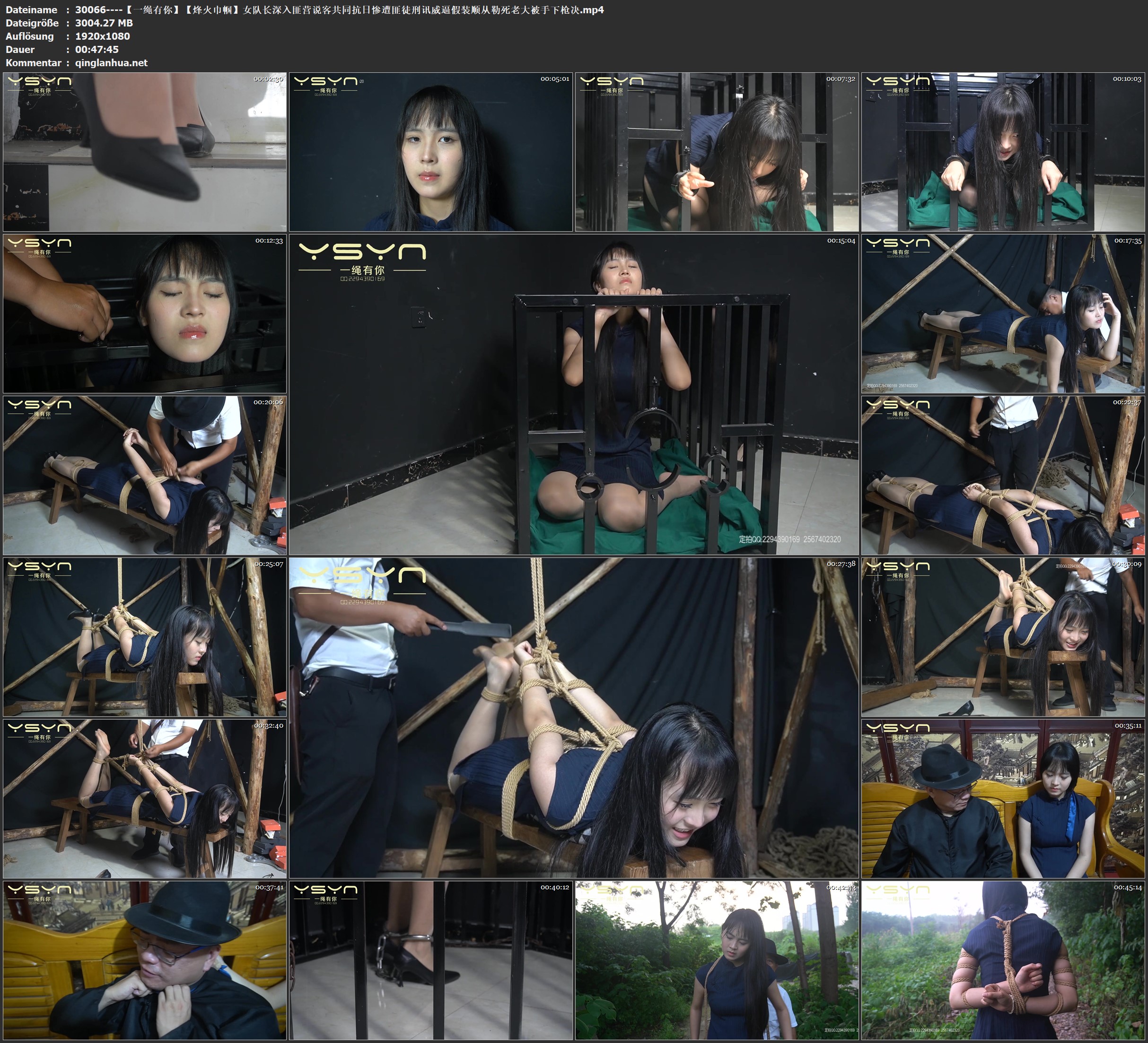Open the large 00:27:38 preview frame
The image size is (1148, 1043).
[x=573, y=717]
